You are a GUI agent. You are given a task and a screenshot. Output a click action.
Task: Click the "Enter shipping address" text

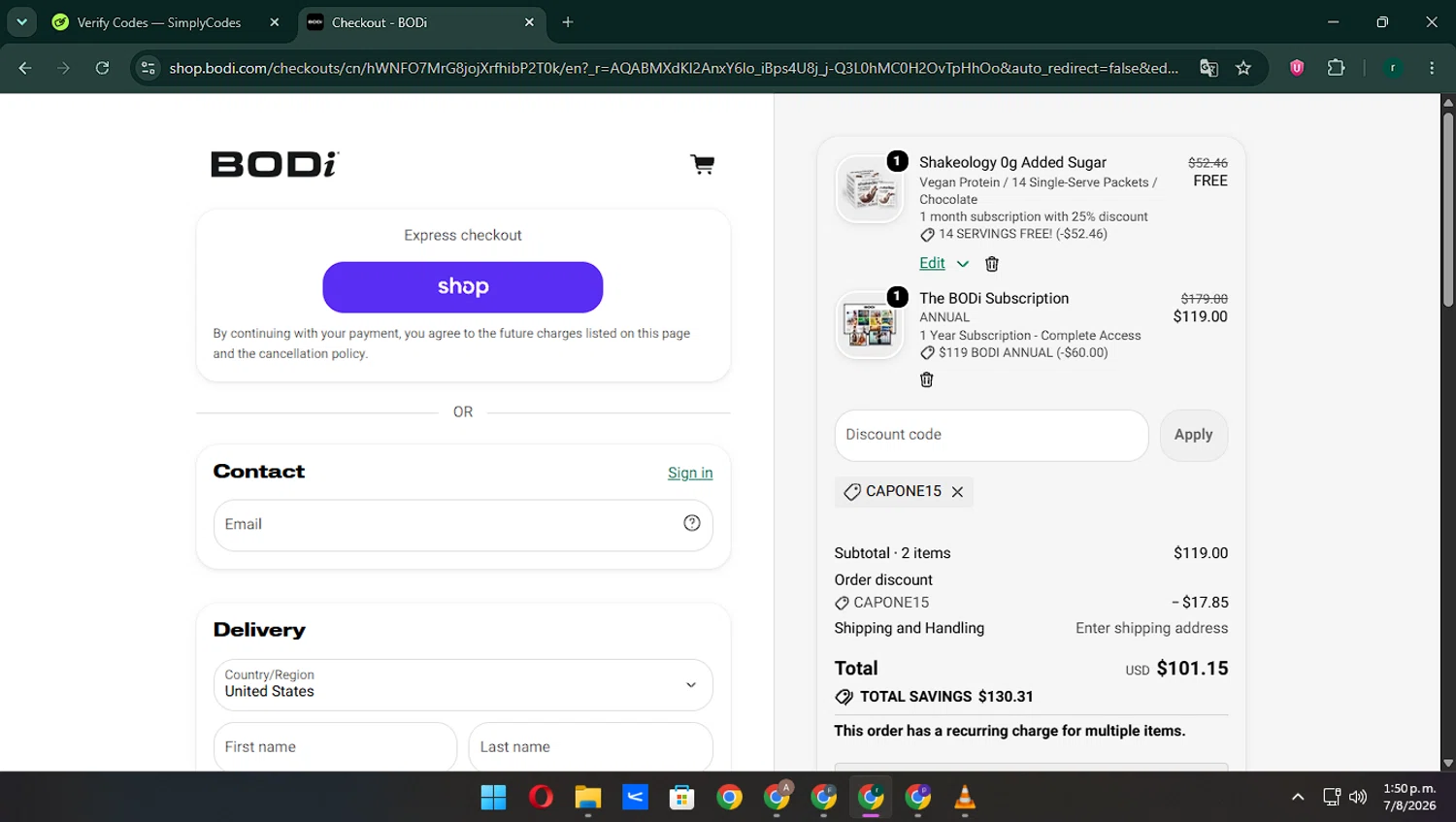click(x=1151, y=629)
